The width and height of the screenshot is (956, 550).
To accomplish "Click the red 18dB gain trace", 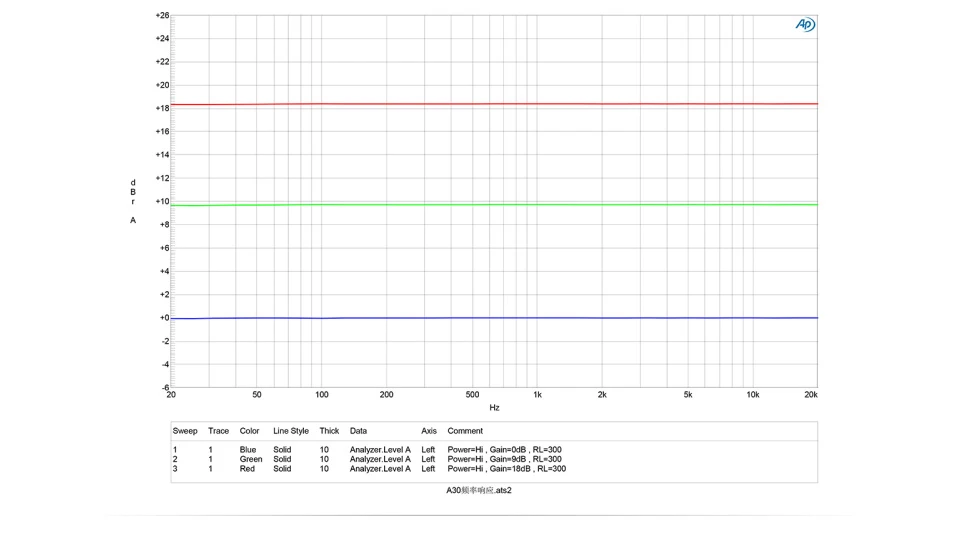I will [494, 104].
